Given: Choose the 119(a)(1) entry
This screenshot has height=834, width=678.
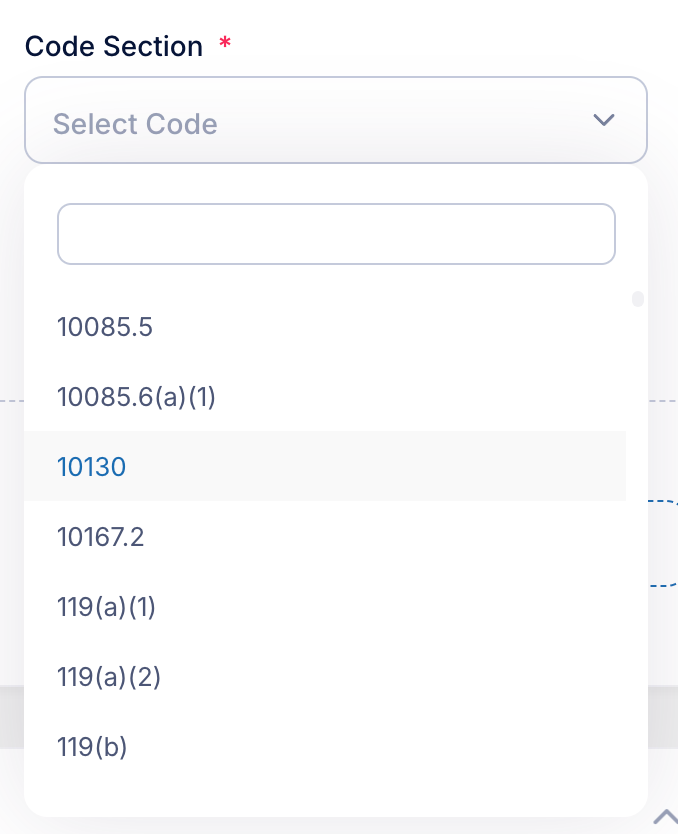Looking at the screenshot, I should tap(325, 606).
